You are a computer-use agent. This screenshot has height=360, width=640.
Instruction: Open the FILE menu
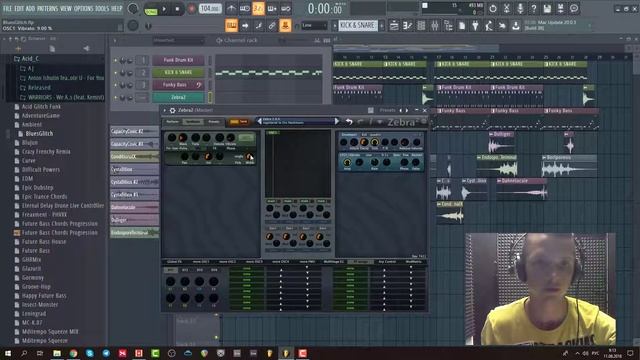point(7,9)
